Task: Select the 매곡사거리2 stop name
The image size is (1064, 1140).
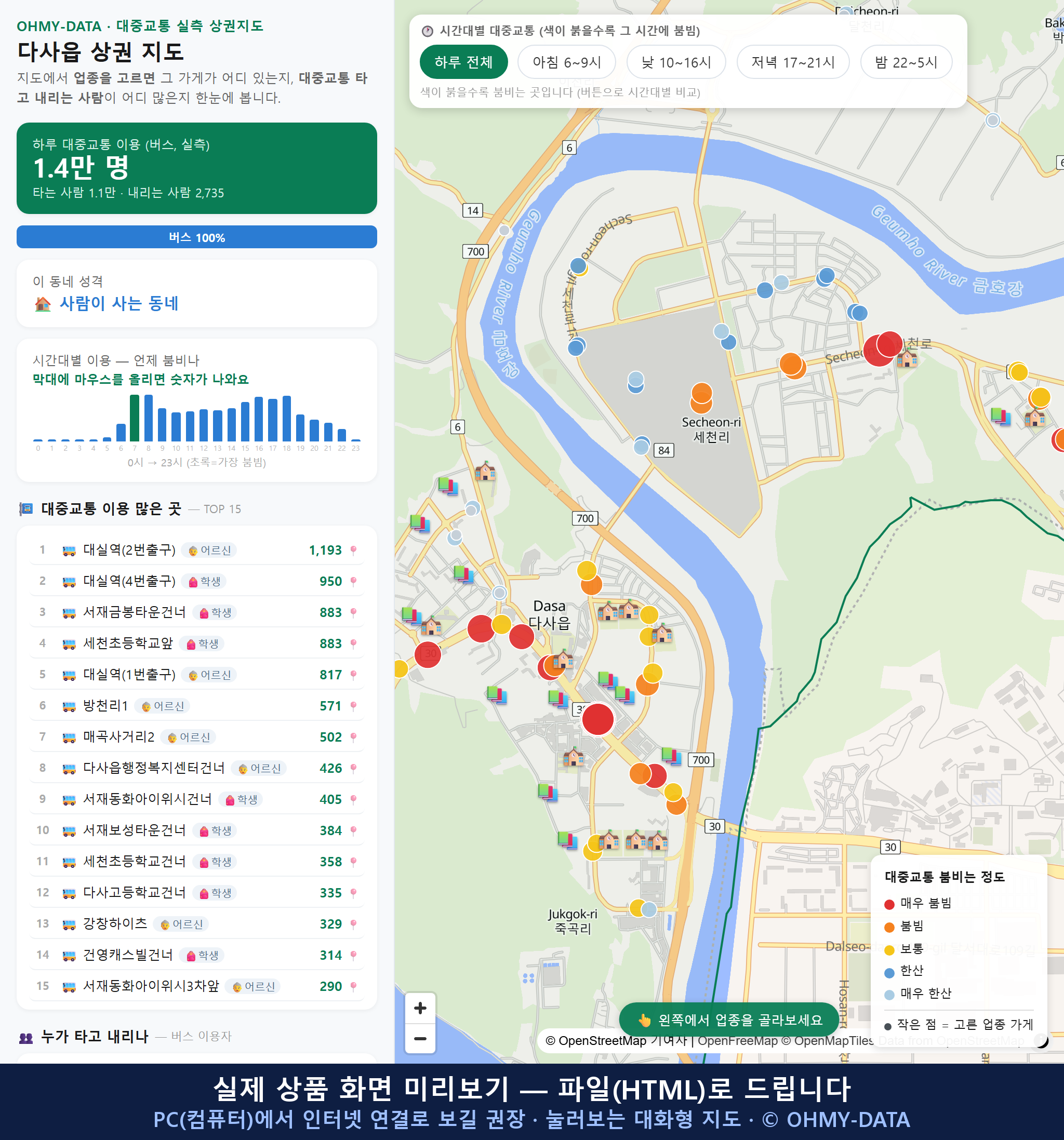Action: (119, 737)
